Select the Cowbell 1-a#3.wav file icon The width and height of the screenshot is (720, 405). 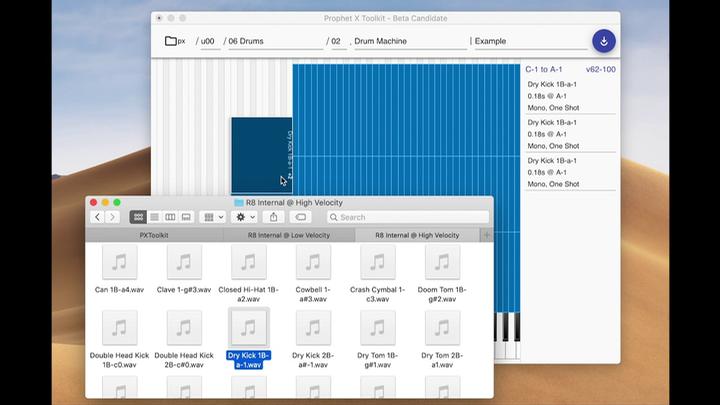313,262
